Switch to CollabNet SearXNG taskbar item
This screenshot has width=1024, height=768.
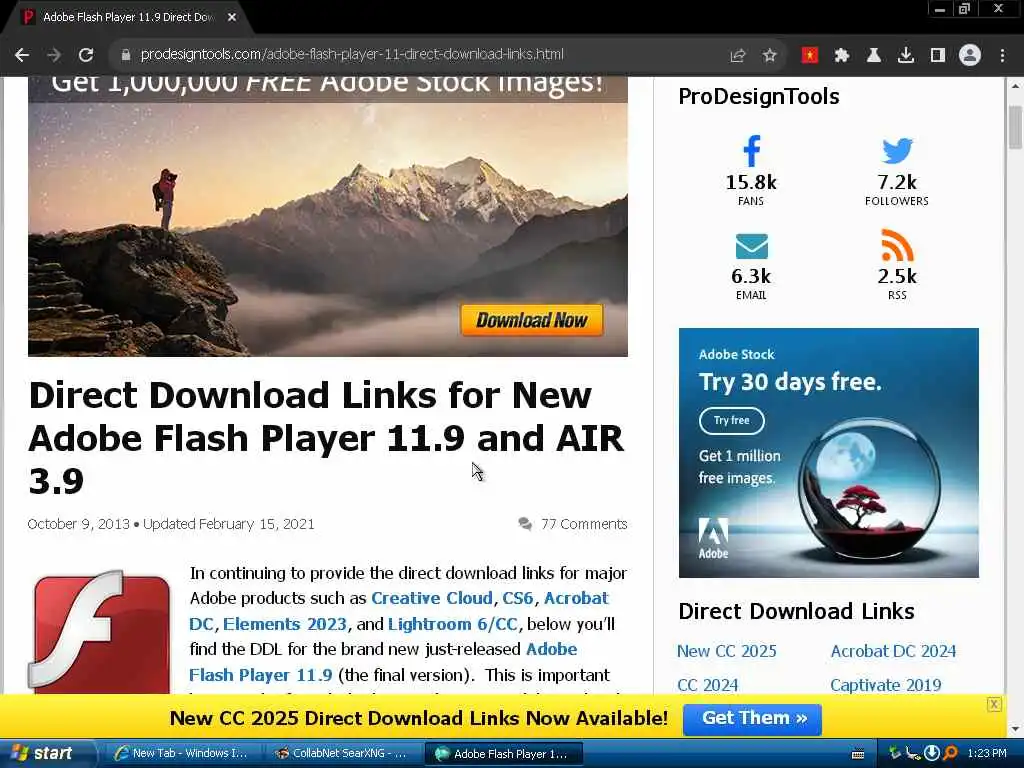(x=343, y=754)
